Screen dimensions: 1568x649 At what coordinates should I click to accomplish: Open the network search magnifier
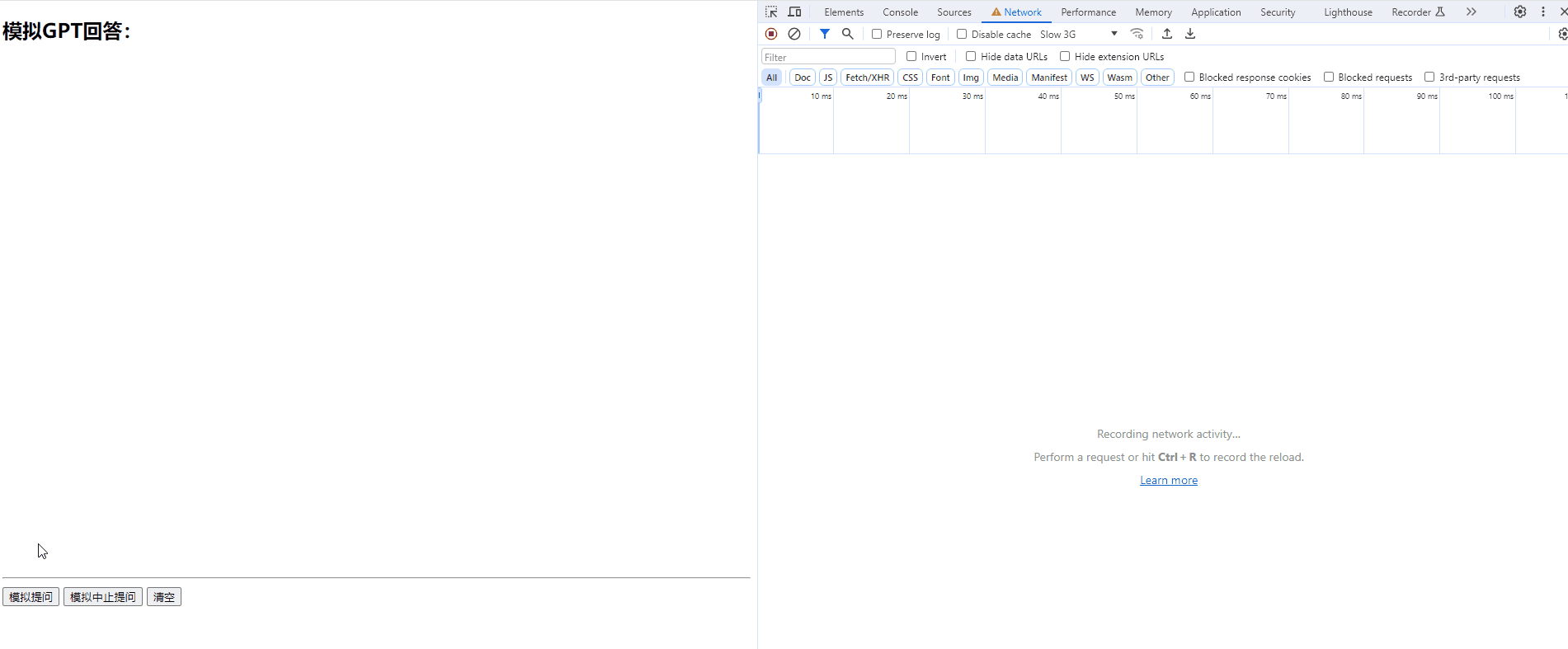847,34
